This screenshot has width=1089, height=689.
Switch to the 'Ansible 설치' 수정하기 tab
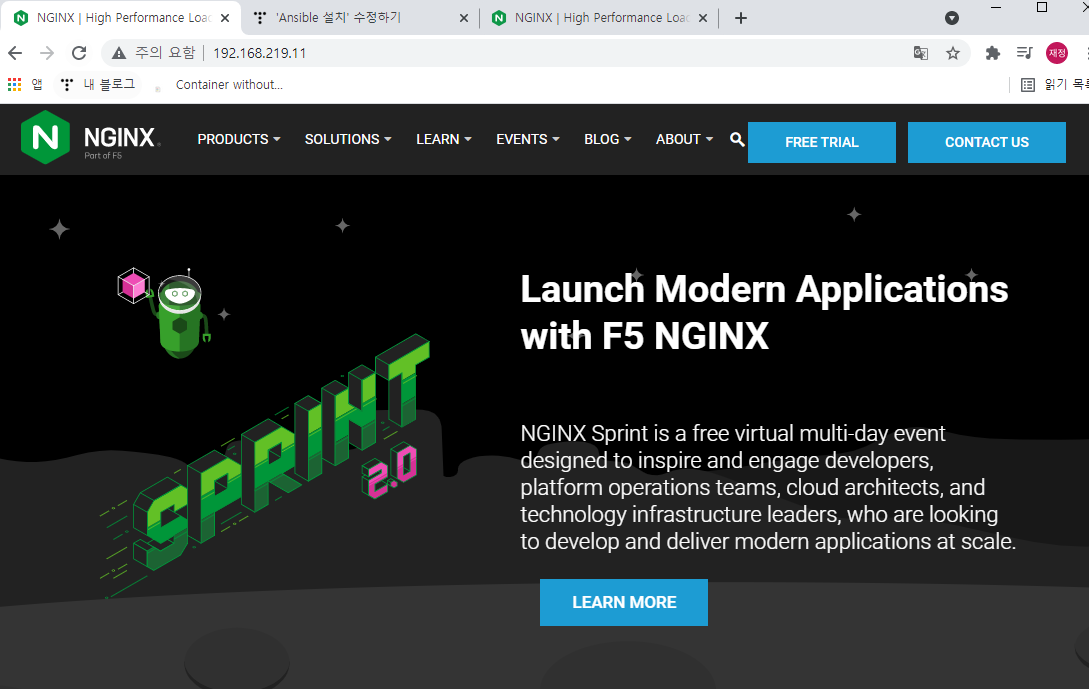(x=361, y=18)
